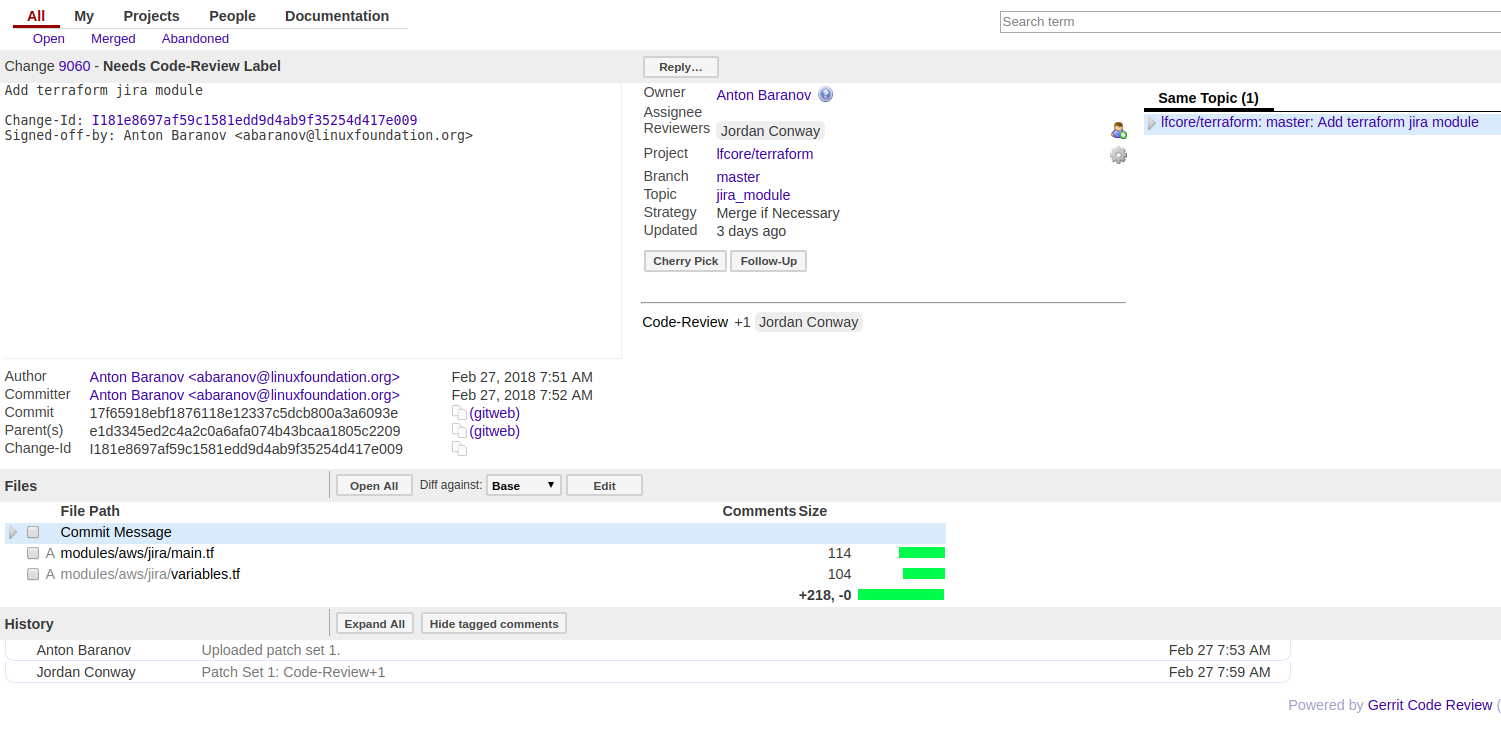Open the Commit Message file entry

tap(116, 533)
